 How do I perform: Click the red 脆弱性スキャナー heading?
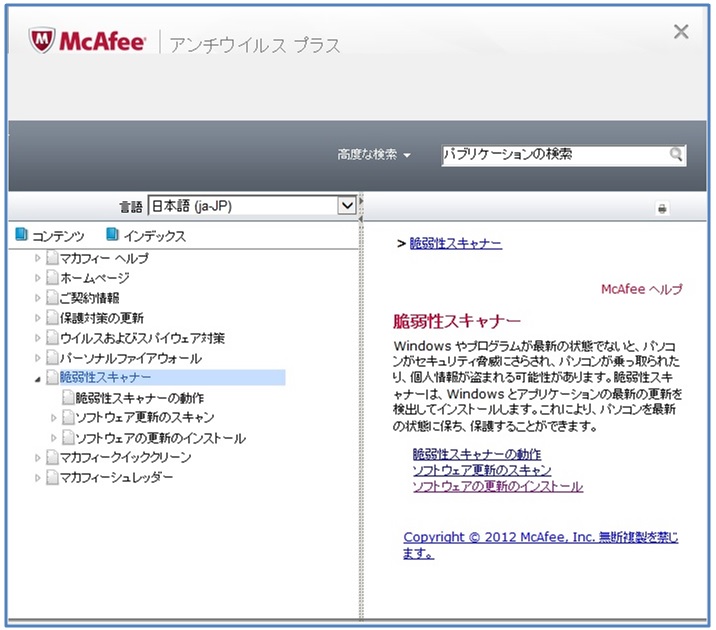click(x=457, y=321)
